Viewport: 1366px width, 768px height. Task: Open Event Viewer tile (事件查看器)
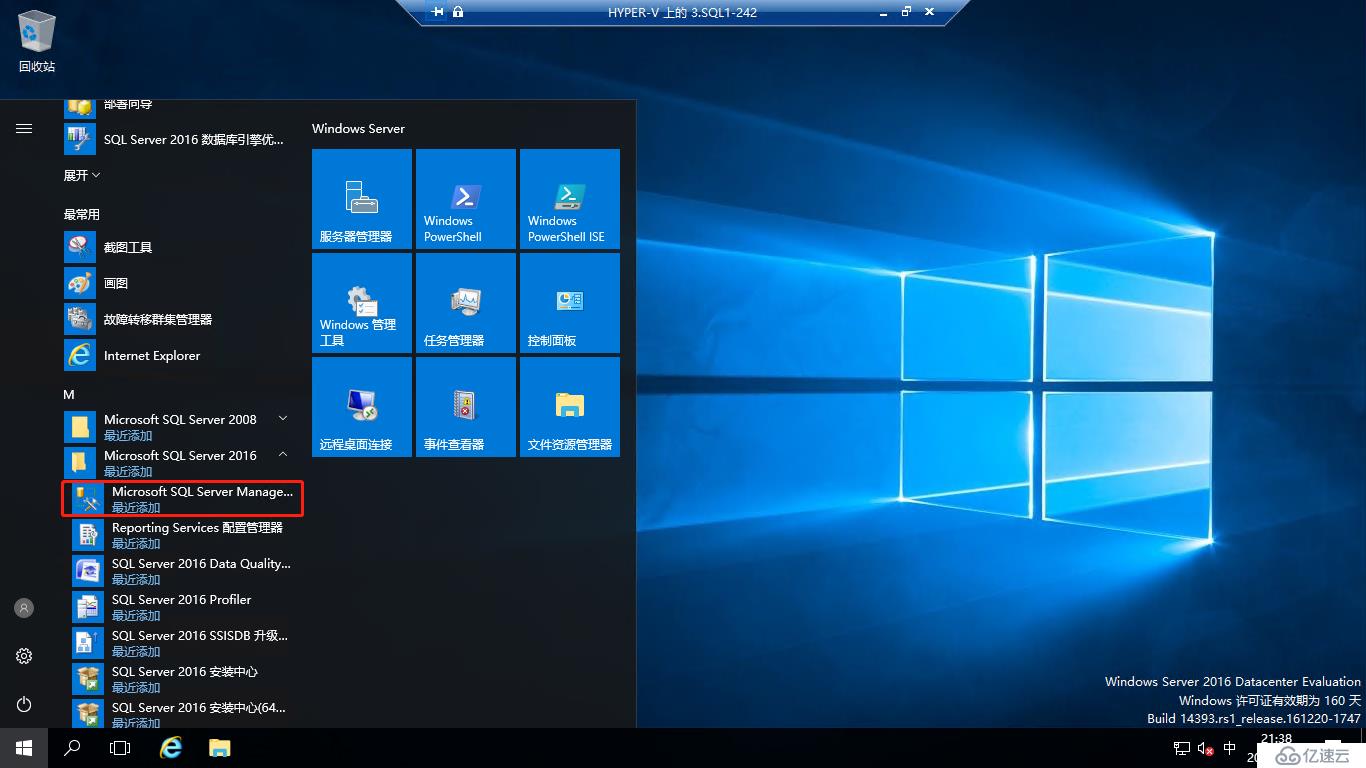coord(466,407)
